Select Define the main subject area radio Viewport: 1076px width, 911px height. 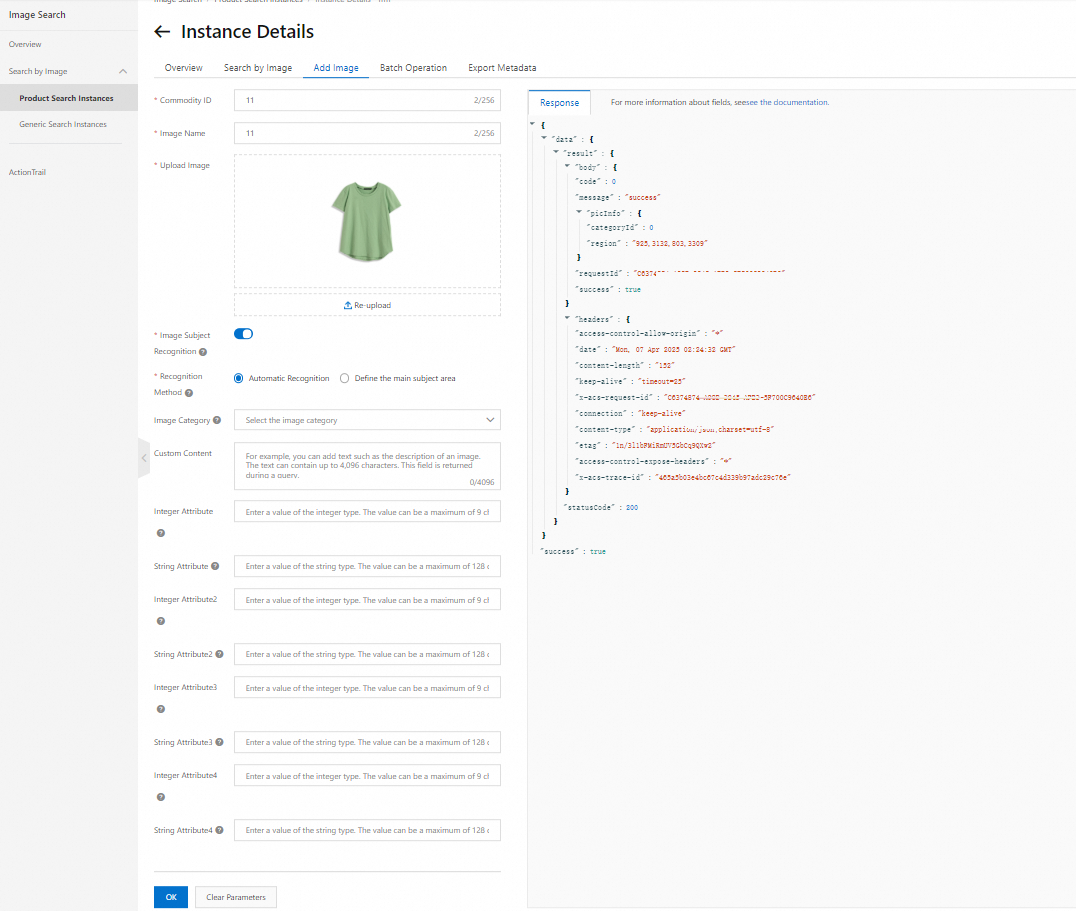tap(344, 379)
